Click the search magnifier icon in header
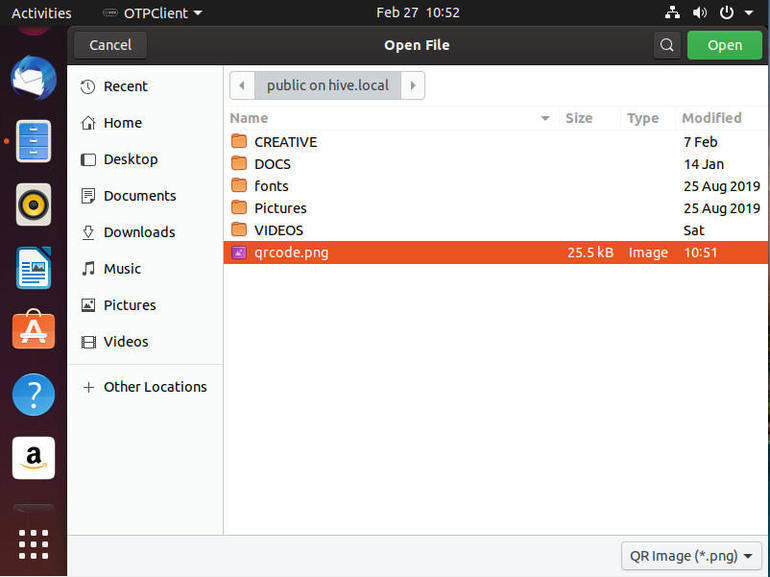The image size is (770, 577). pos(667,45)
